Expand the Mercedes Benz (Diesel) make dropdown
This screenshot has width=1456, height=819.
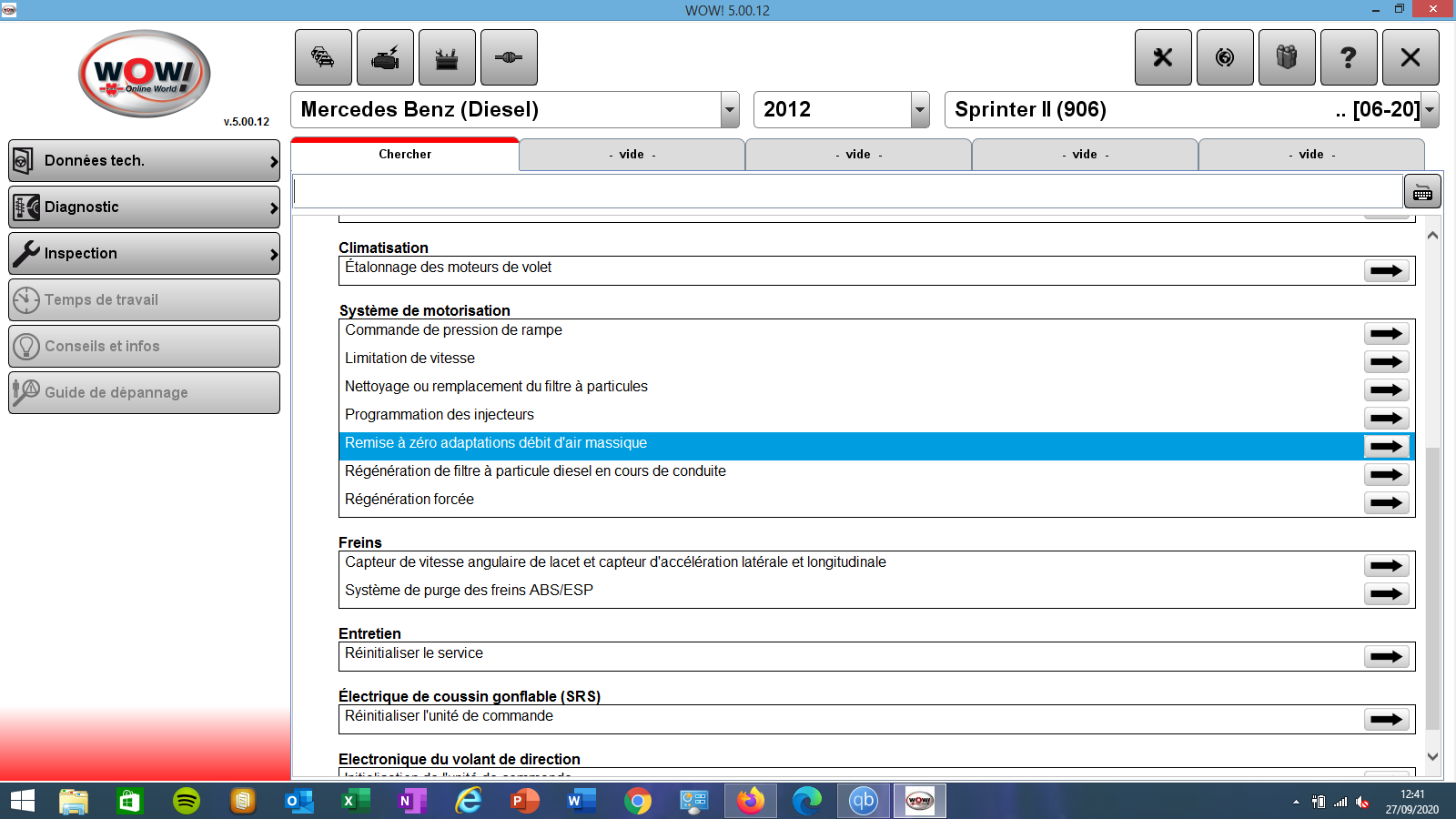tap(730, 110)
